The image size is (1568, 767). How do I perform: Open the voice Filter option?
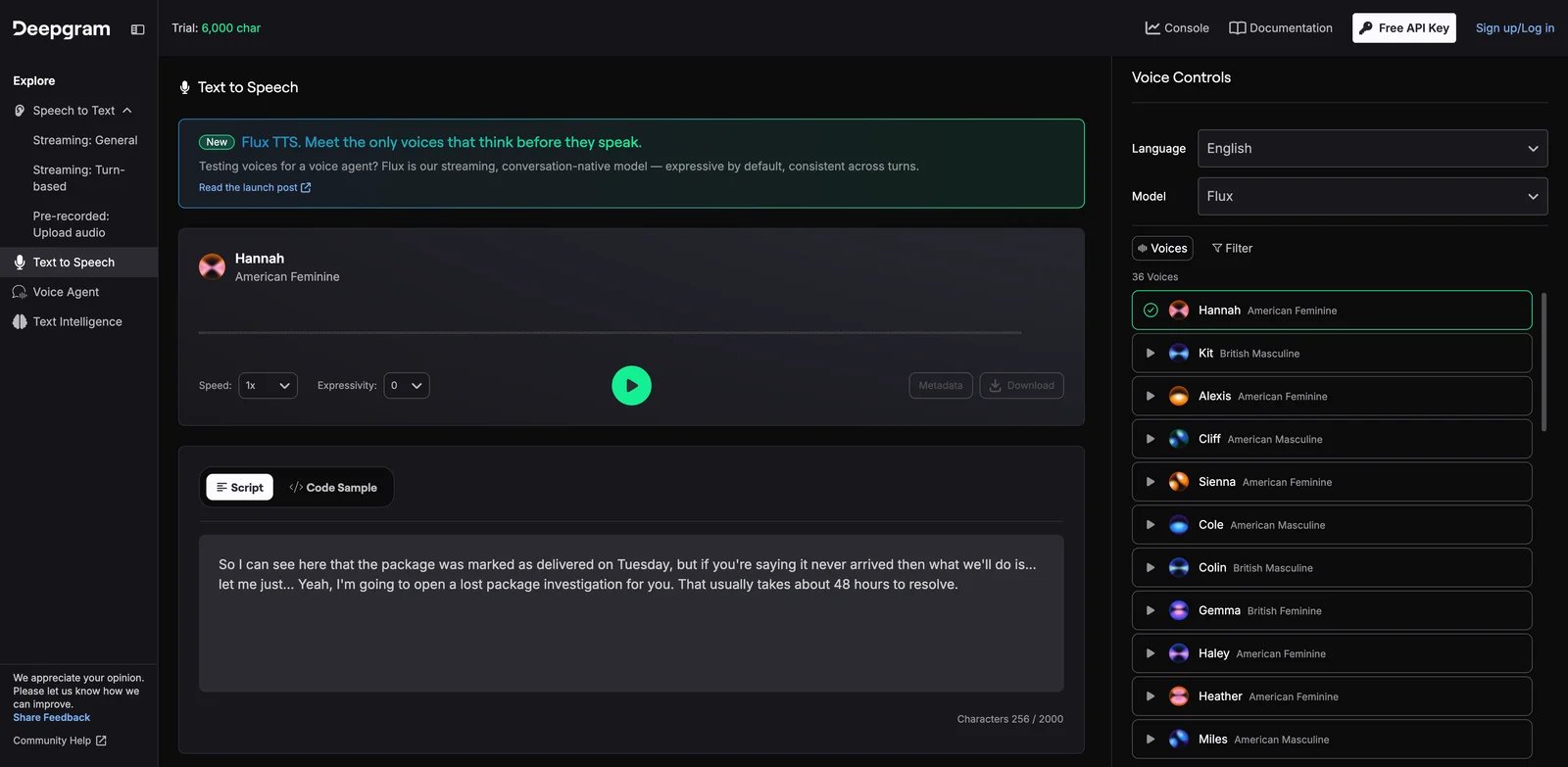(x=1232, y=249)
